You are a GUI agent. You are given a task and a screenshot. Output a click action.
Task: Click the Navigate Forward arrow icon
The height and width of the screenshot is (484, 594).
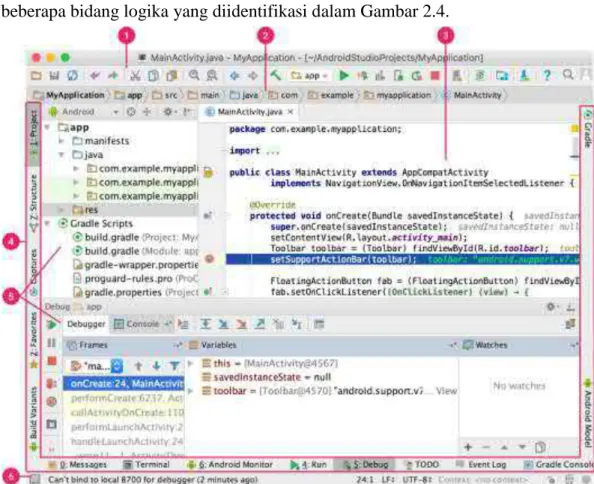click(253, 76)
